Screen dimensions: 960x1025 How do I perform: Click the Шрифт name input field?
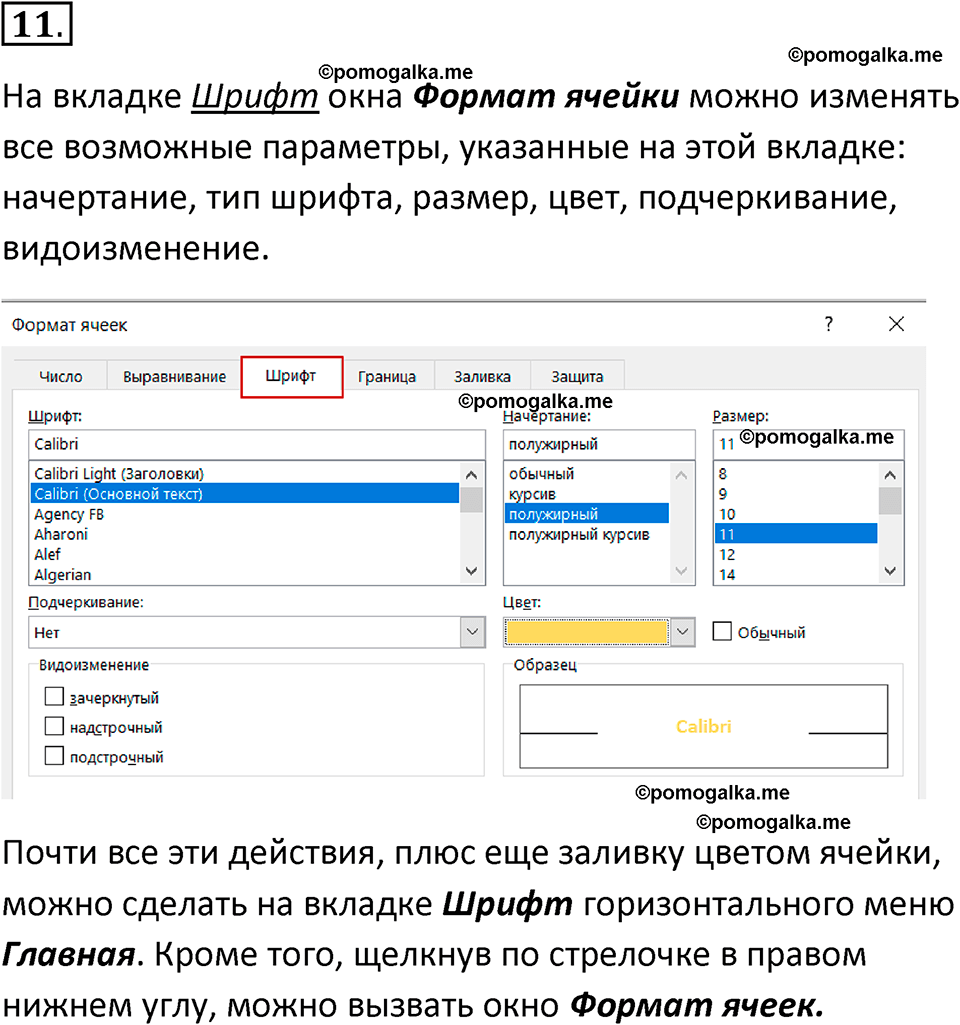[257, 445]
